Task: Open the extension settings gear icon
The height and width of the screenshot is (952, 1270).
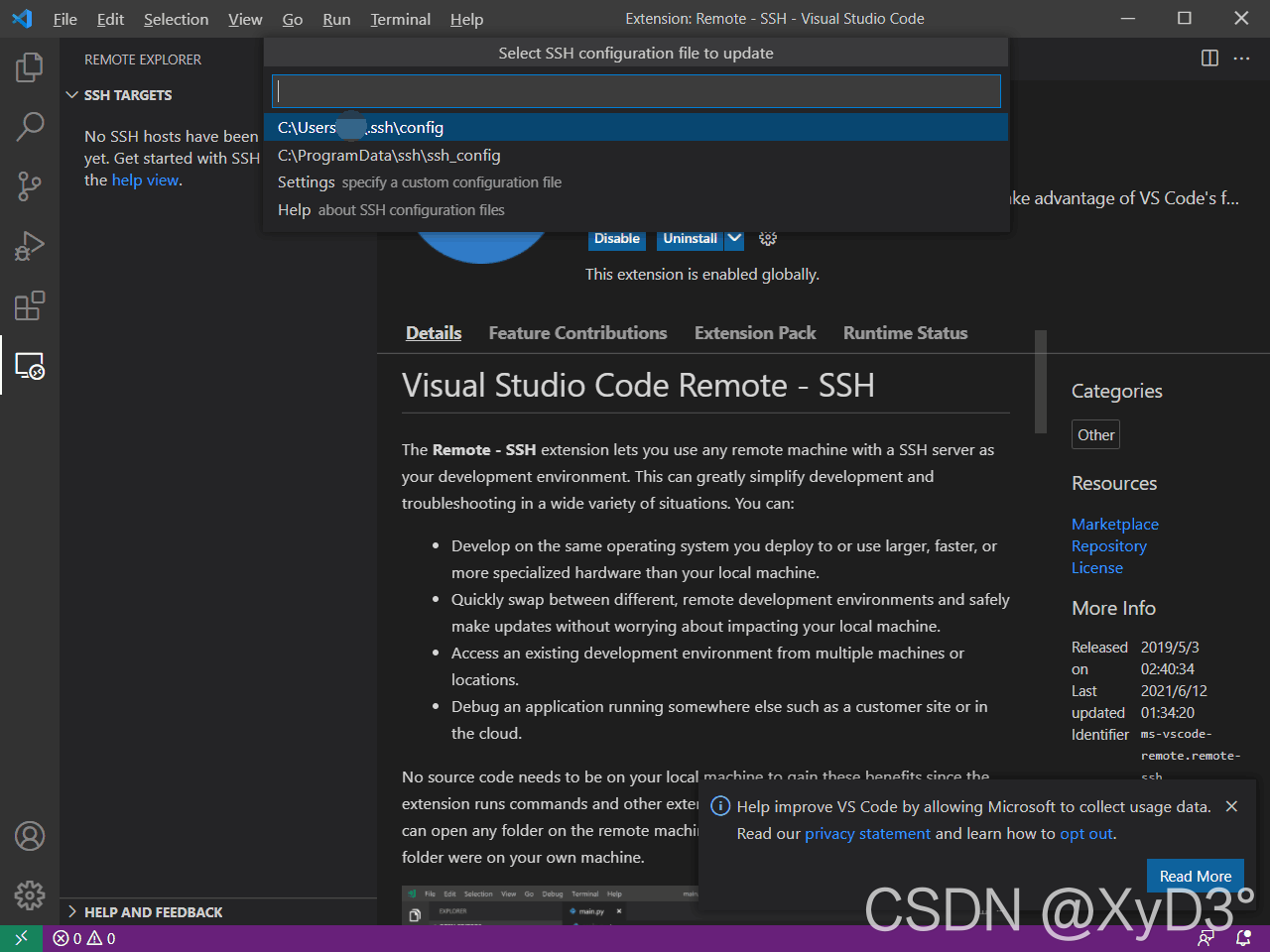Action: [x=768, y=238]
